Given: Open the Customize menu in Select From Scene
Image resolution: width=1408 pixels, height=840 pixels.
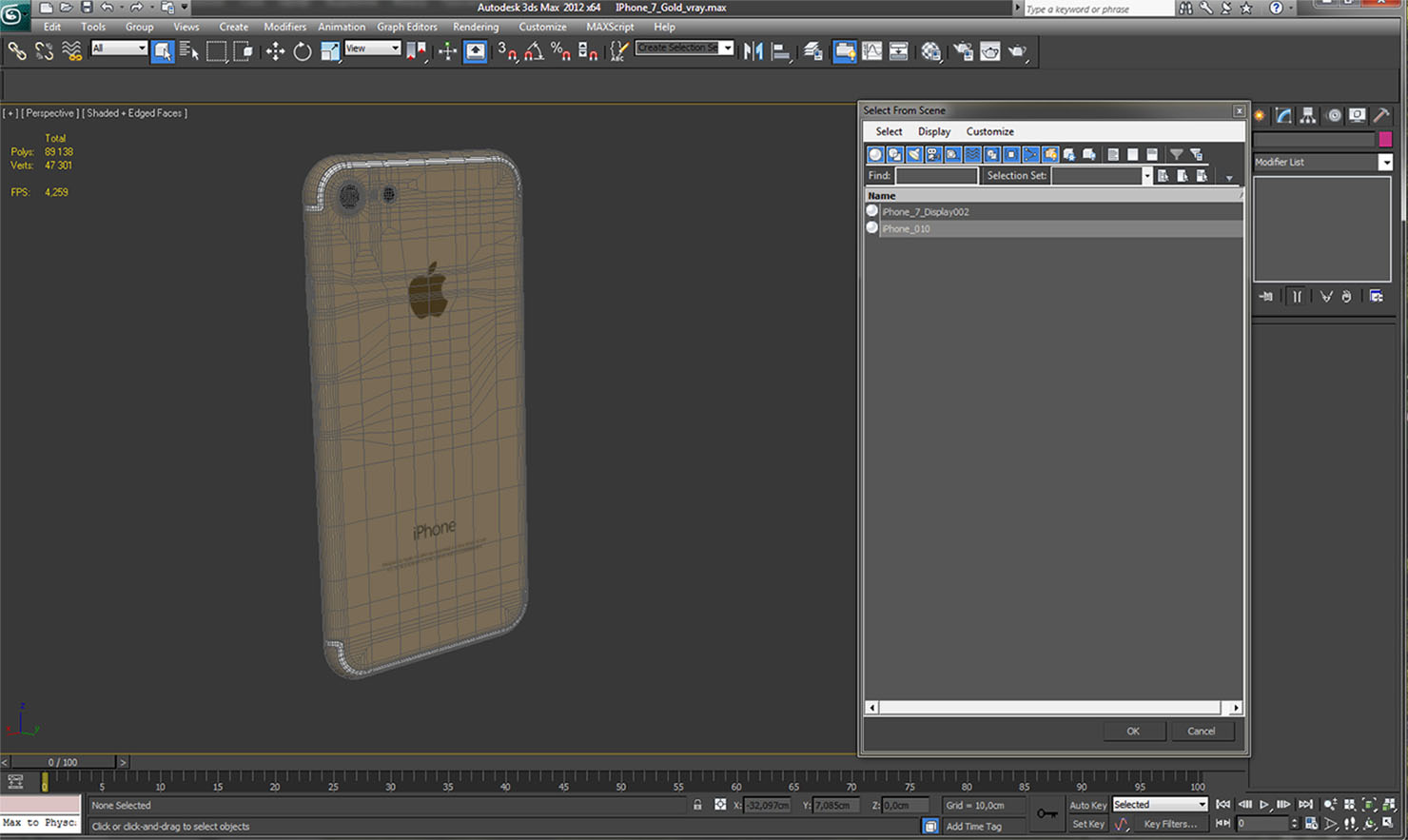Looking at the screenshot, I should click(989, 132).
